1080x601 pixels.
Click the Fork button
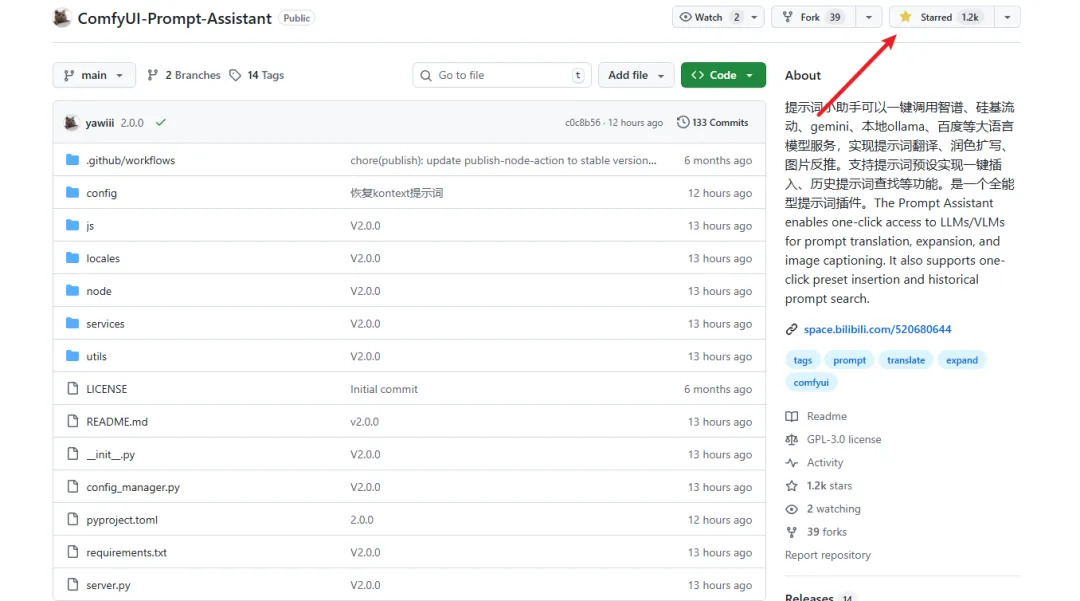(x=813, y=17)
